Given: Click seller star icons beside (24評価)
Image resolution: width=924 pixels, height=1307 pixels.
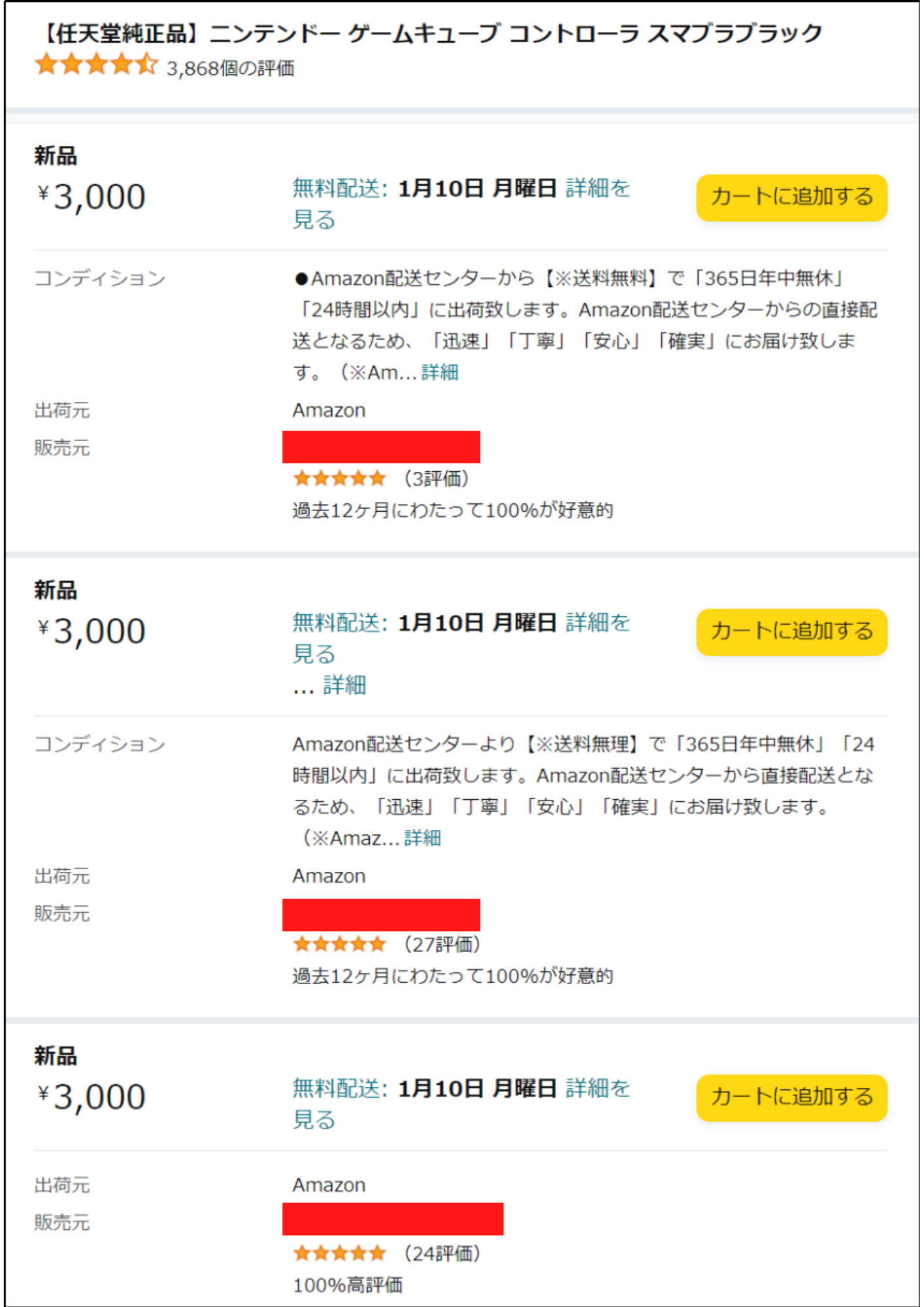Looking at the screenshot, I should [340, 1253].
